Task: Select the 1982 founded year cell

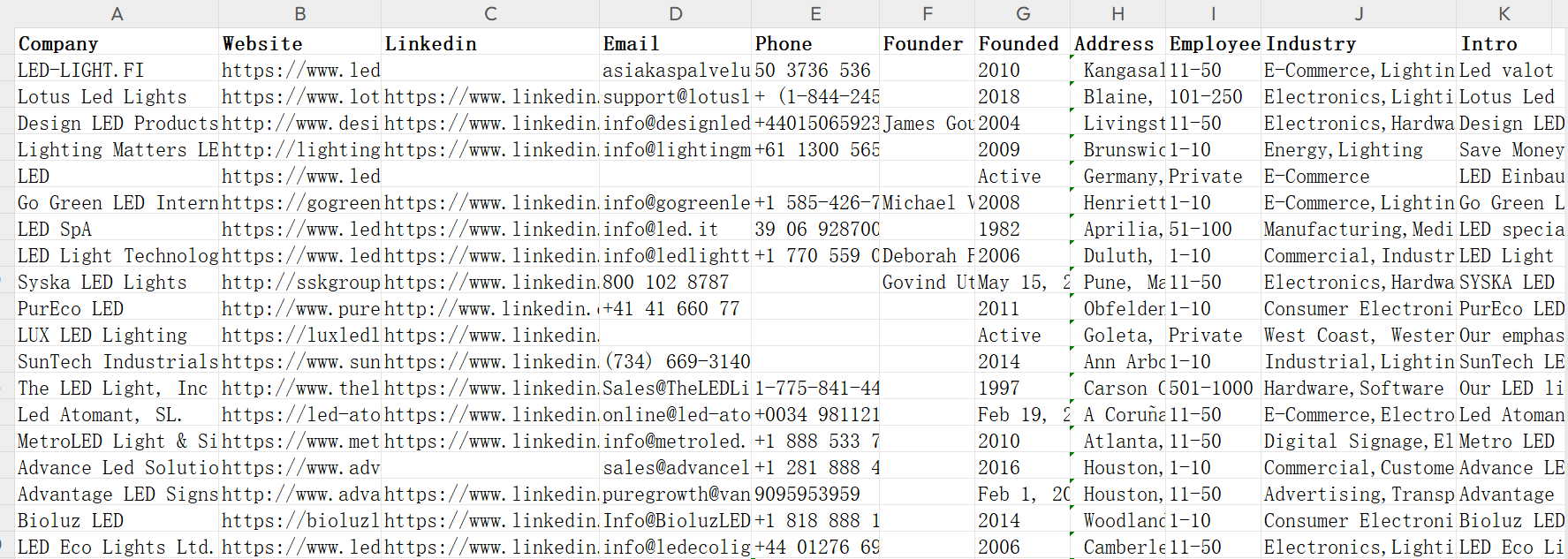Action: point(1022,229)
